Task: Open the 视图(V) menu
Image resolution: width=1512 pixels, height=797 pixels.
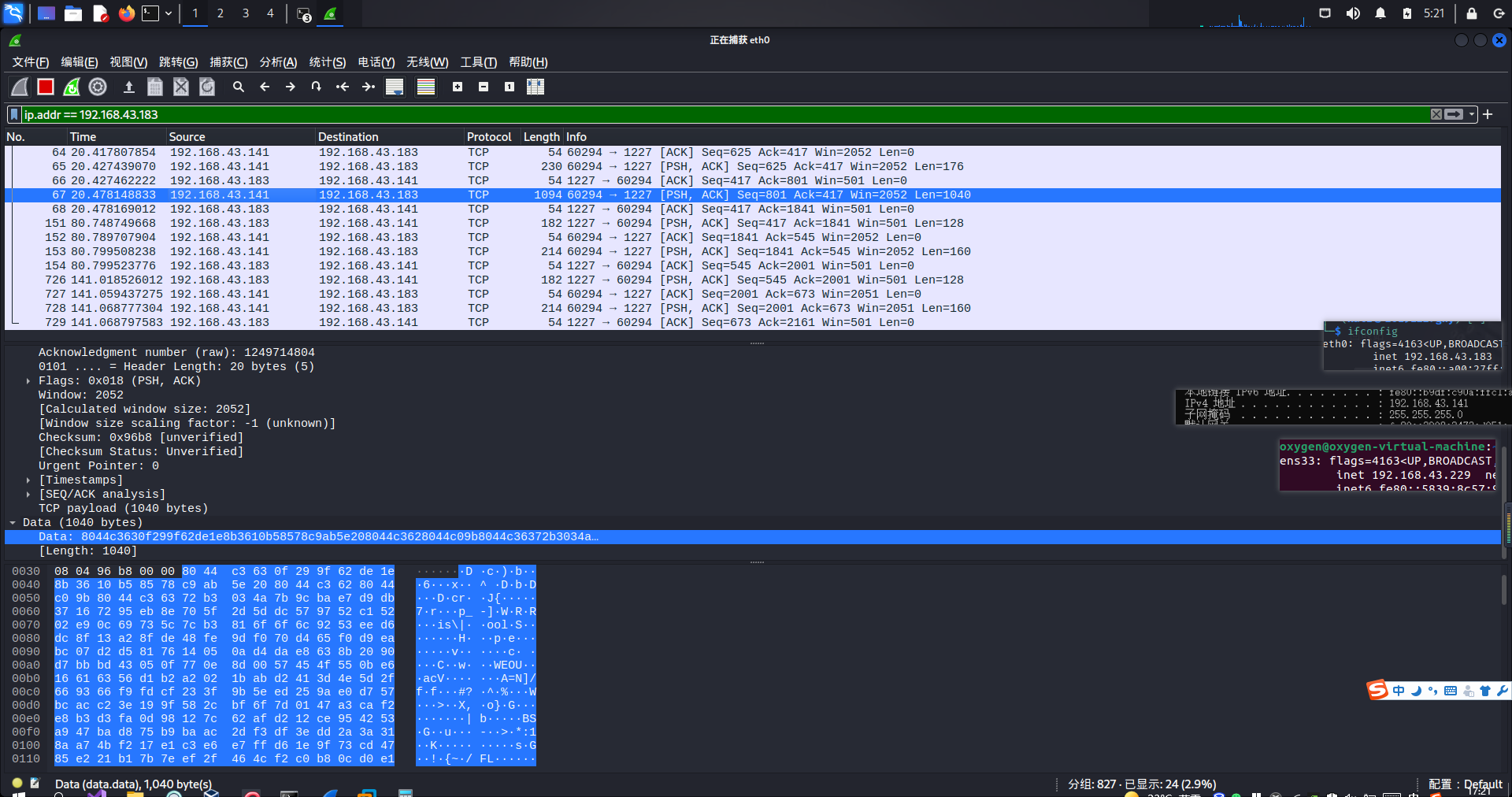Action: (128, 62)
